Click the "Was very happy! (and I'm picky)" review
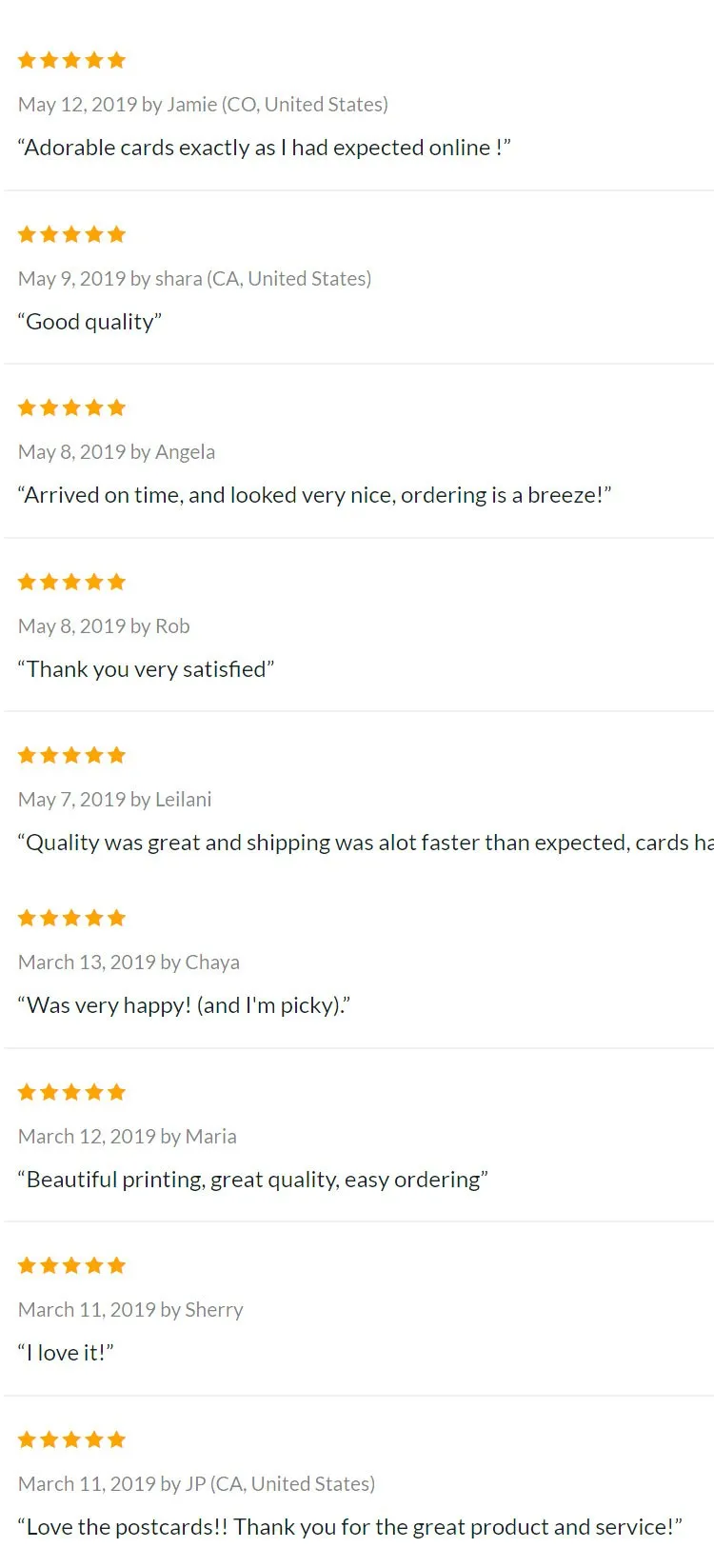Screen dimensions: 714x1568 click(185, 1005)
